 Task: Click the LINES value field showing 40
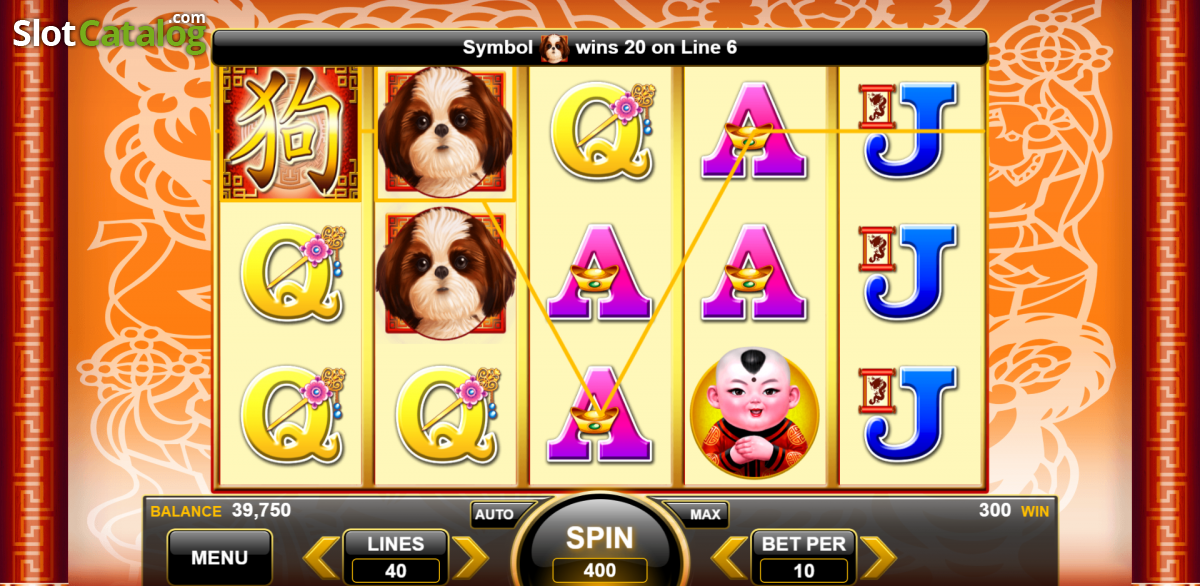coord(396,571)
